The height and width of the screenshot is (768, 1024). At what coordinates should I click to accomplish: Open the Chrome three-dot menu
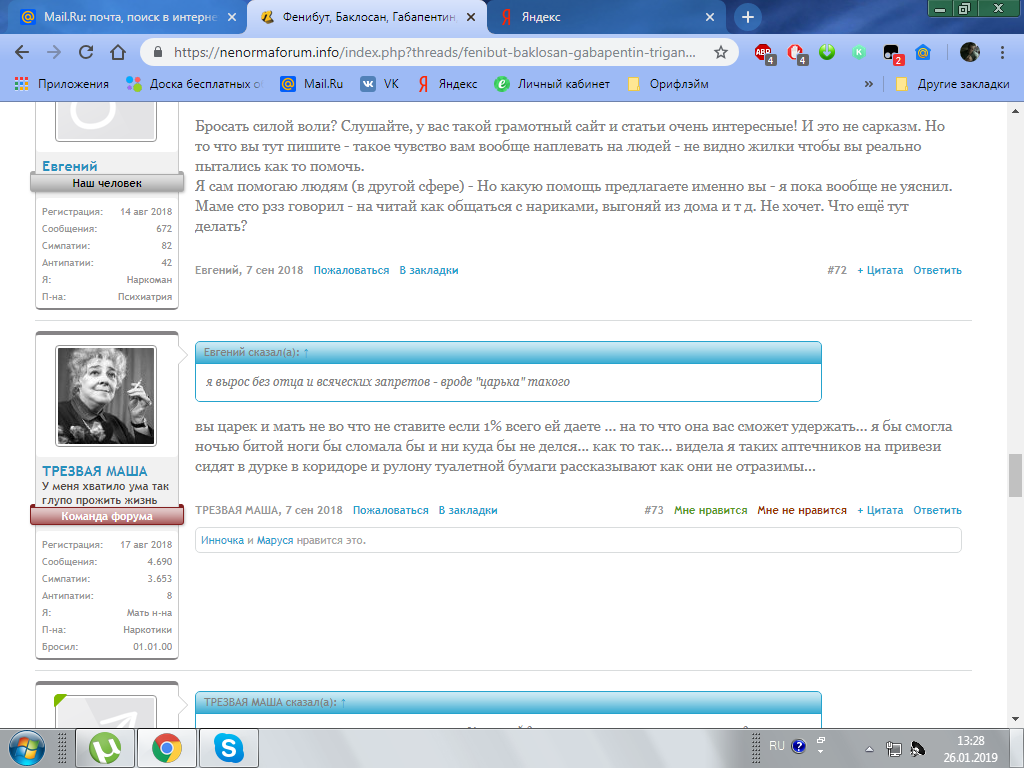point(1002,52)
